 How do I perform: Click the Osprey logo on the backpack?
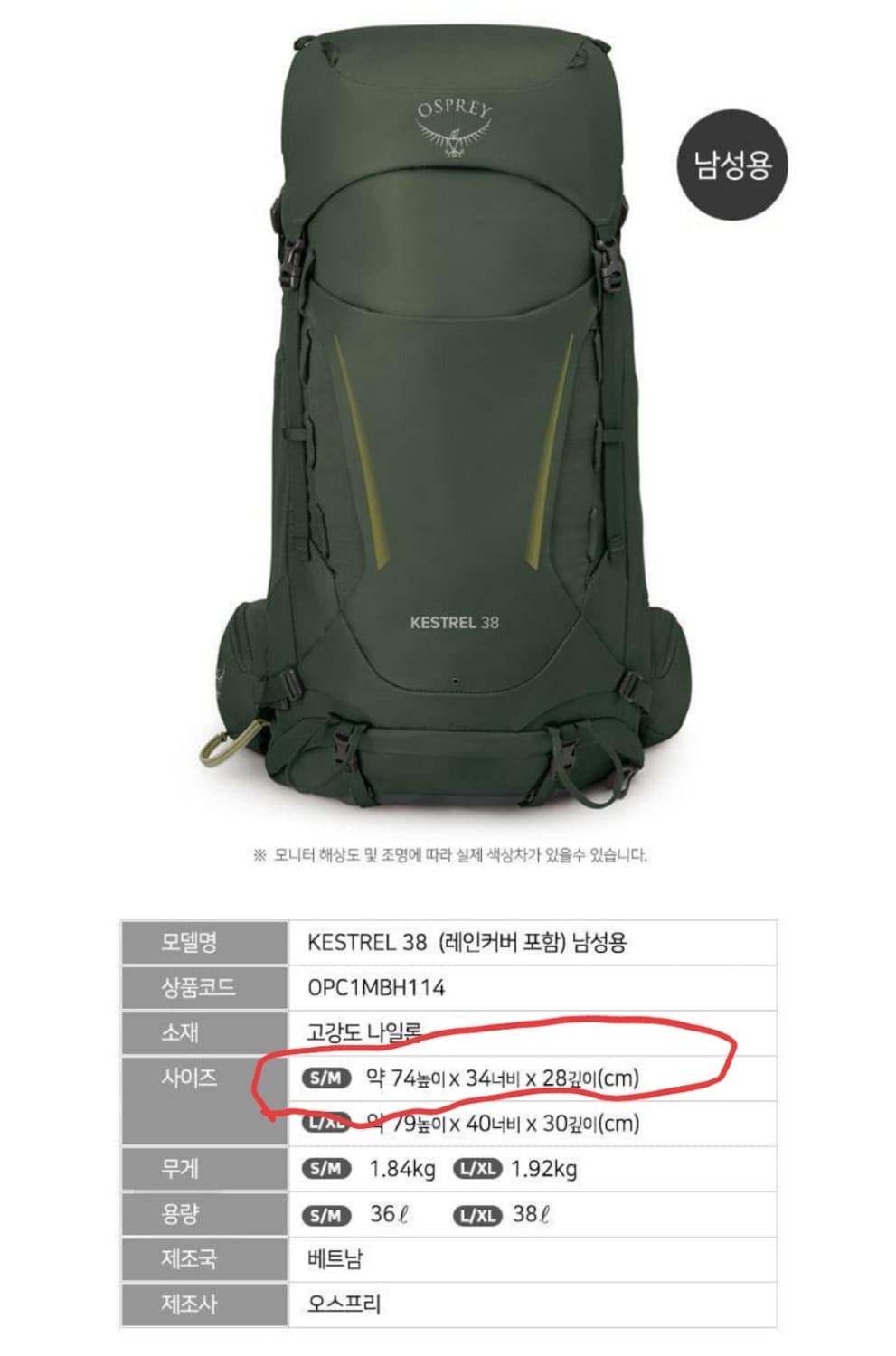coord(454,127)
